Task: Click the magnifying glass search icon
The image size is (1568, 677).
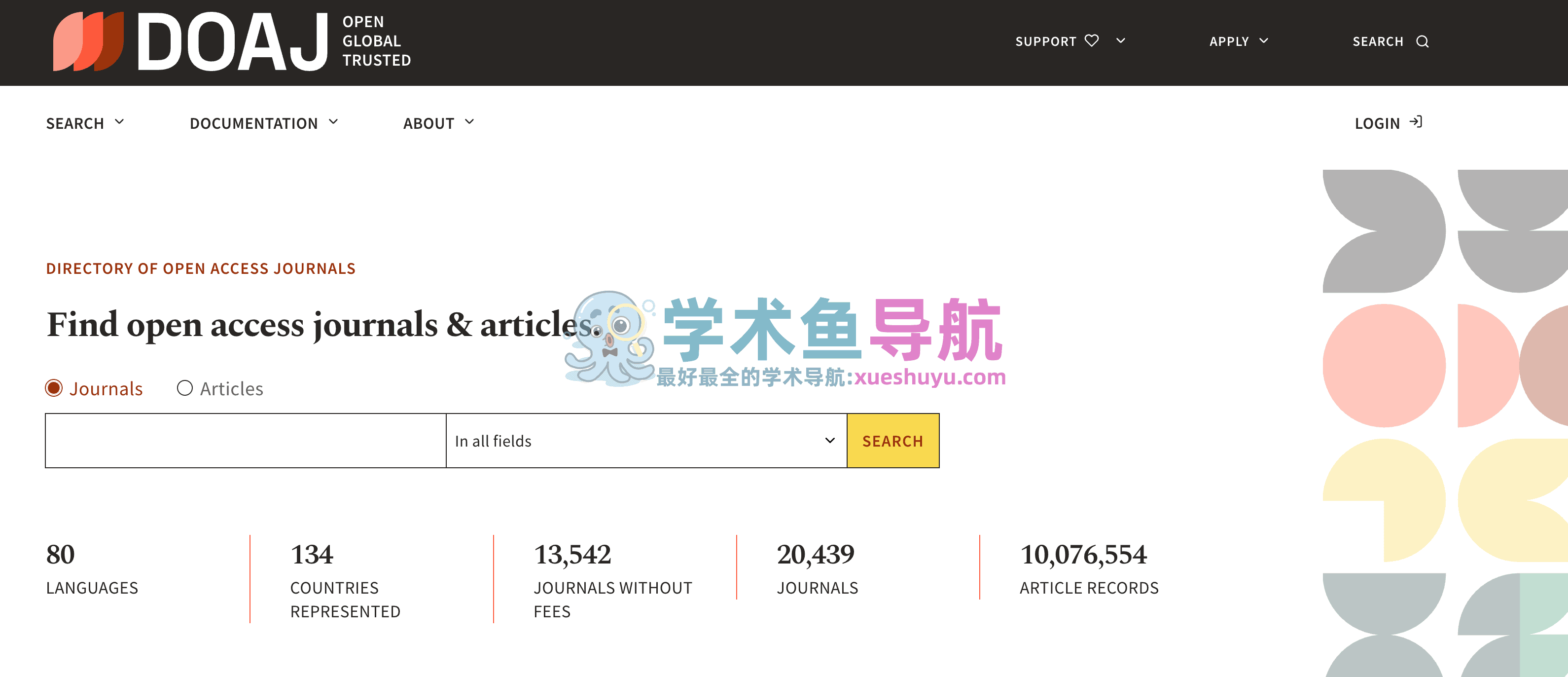Action: 1422,41
